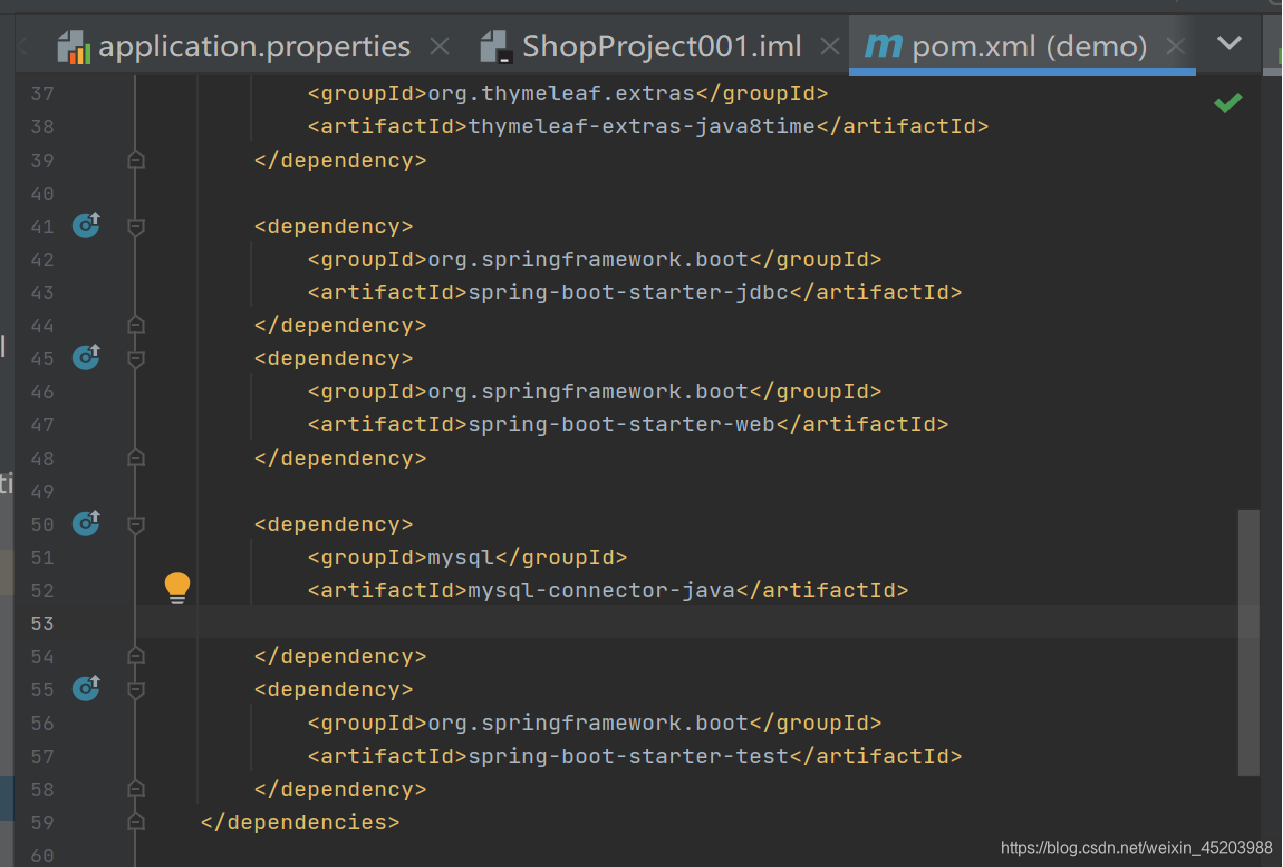Click the ShopProject001.iml file icon
Image resolution: width=1283 pixels, height=867 pixels.
coord(497,47)
